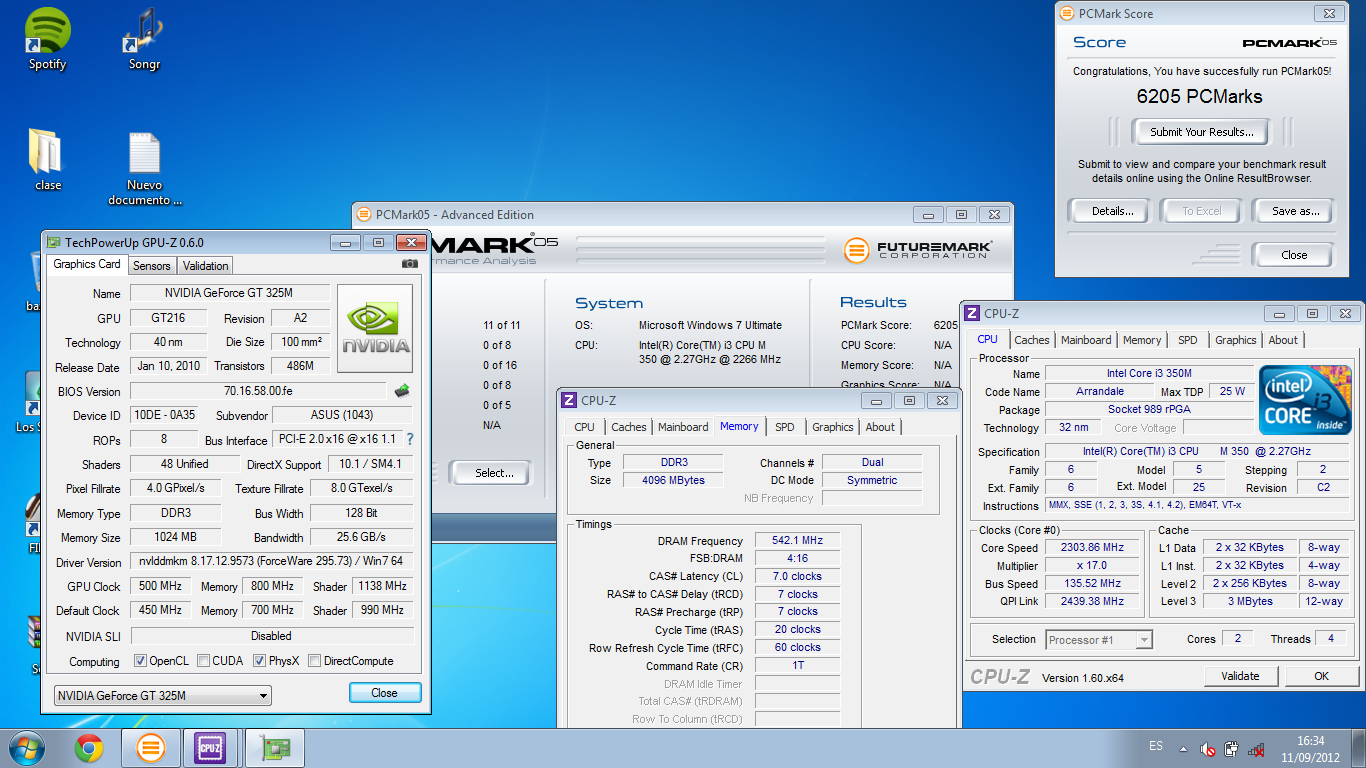This screenshot has height=768, width=1366.
Task: Switch to GPU-Z taskbar icon
Action: point(273,748)
